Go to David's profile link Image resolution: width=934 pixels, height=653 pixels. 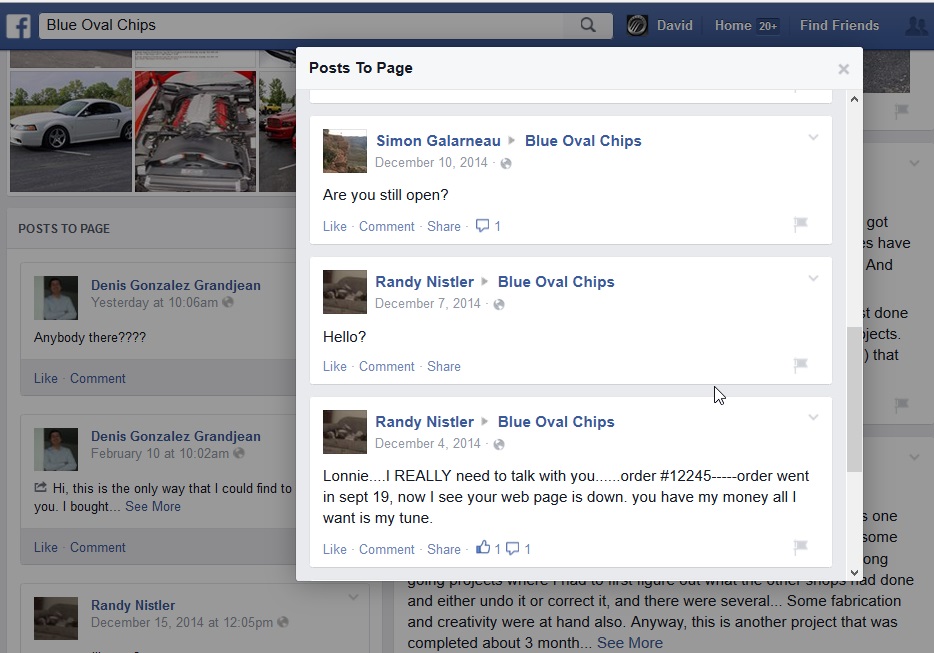[674, 26]
